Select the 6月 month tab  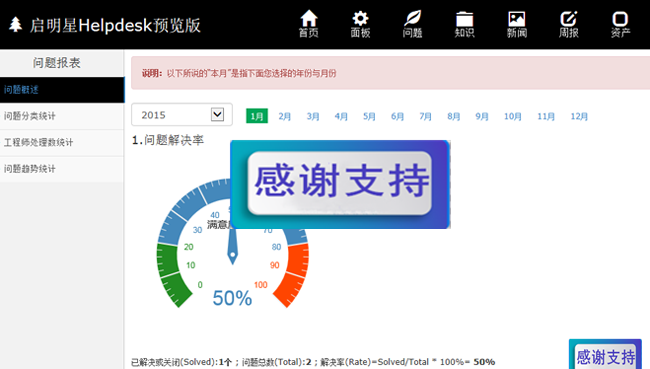[x=397, y=117]
